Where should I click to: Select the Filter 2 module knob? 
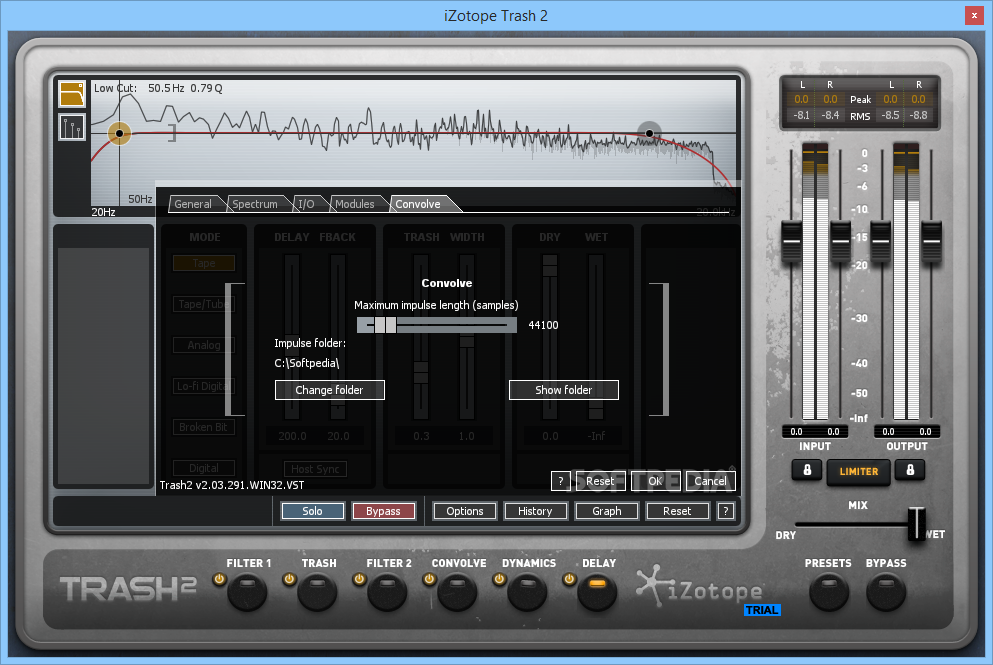pyautogui.click(x=387, y=592)
